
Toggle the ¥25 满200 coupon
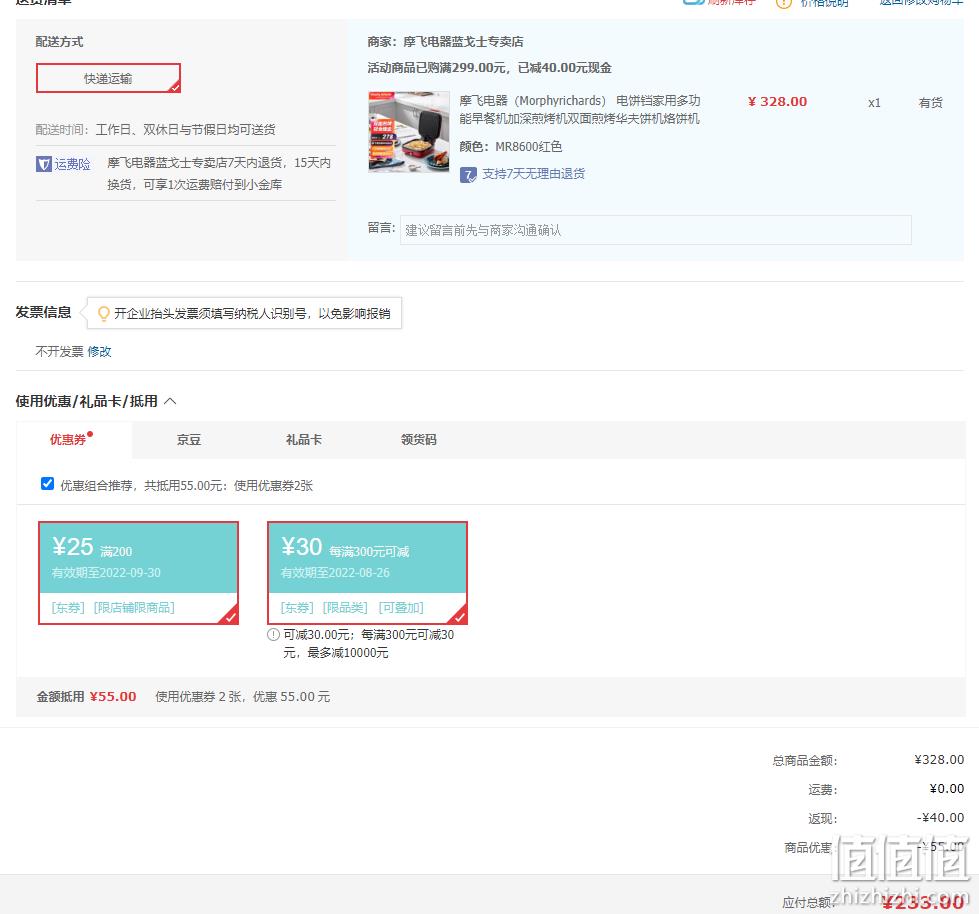139,572
